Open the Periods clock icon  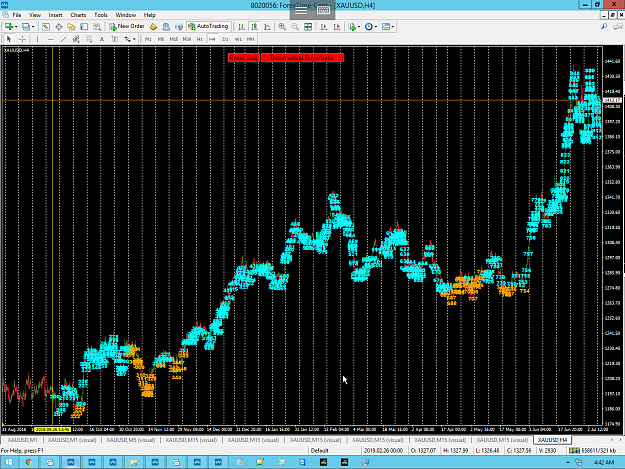tap(369, 27)
